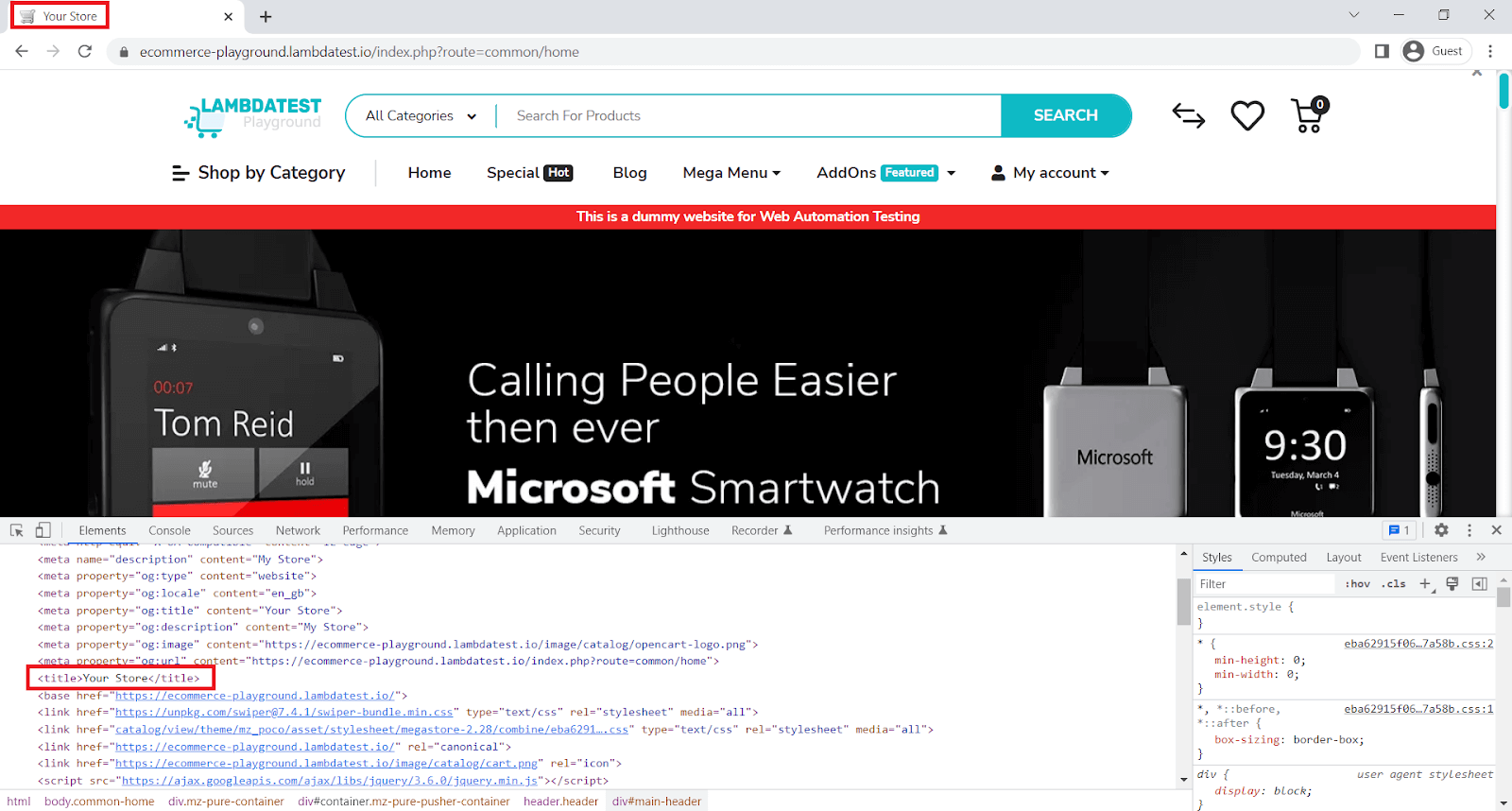Click the lock icon in address bar

(123, 52)
